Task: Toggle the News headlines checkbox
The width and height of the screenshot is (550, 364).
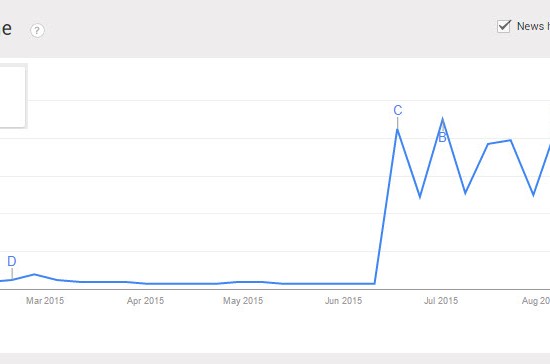Action: pyautogui.click(x=504, y=26)
